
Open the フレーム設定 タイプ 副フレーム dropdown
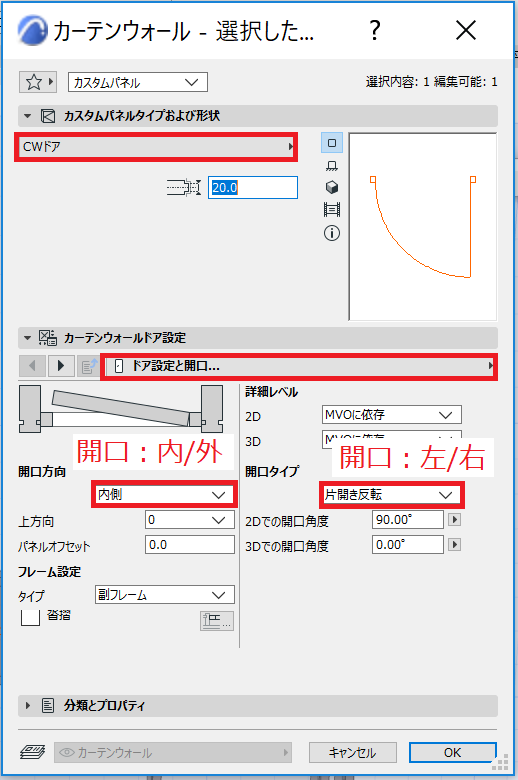[165, 595]
